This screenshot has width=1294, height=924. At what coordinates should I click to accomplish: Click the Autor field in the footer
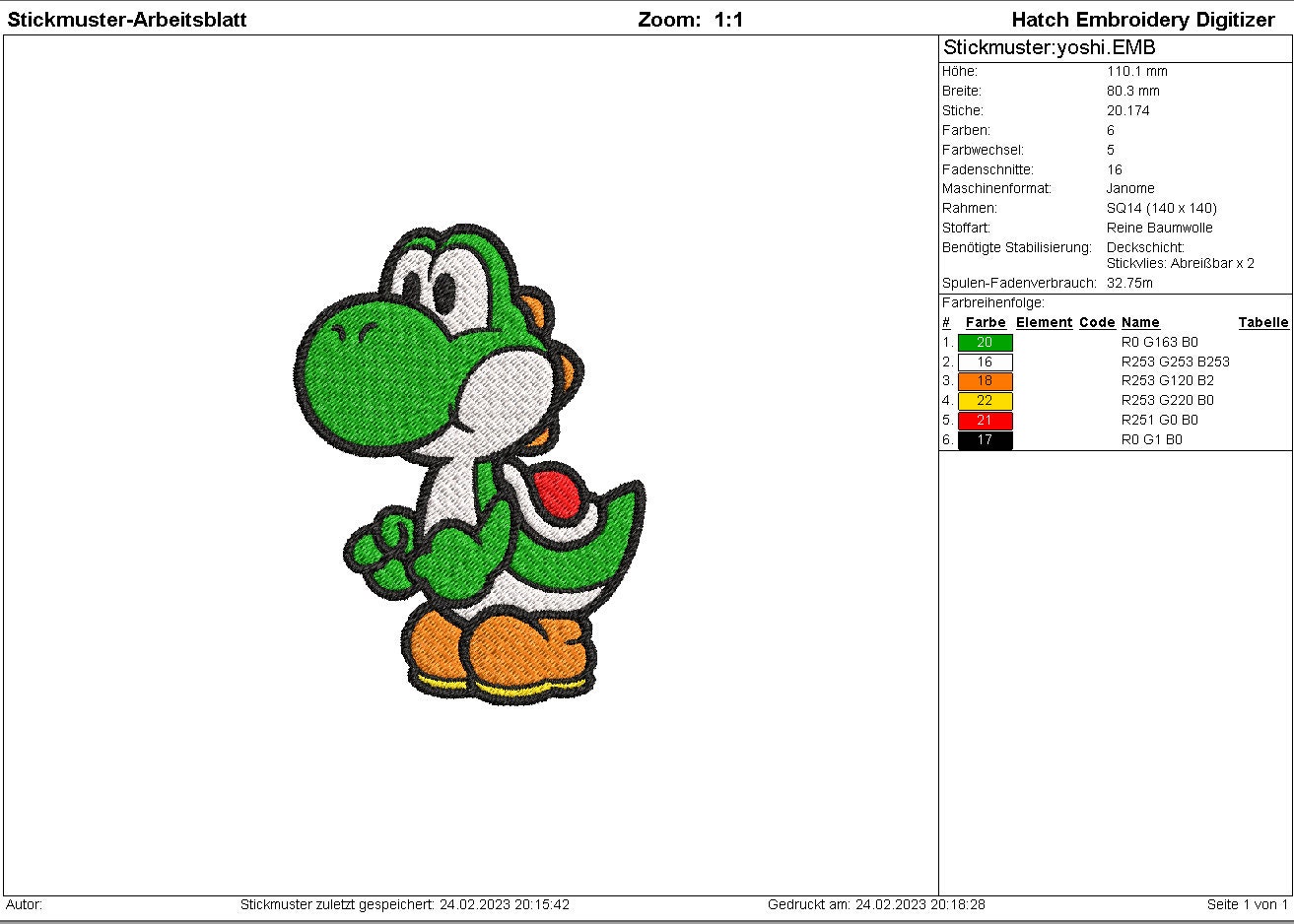click(23, 904)
